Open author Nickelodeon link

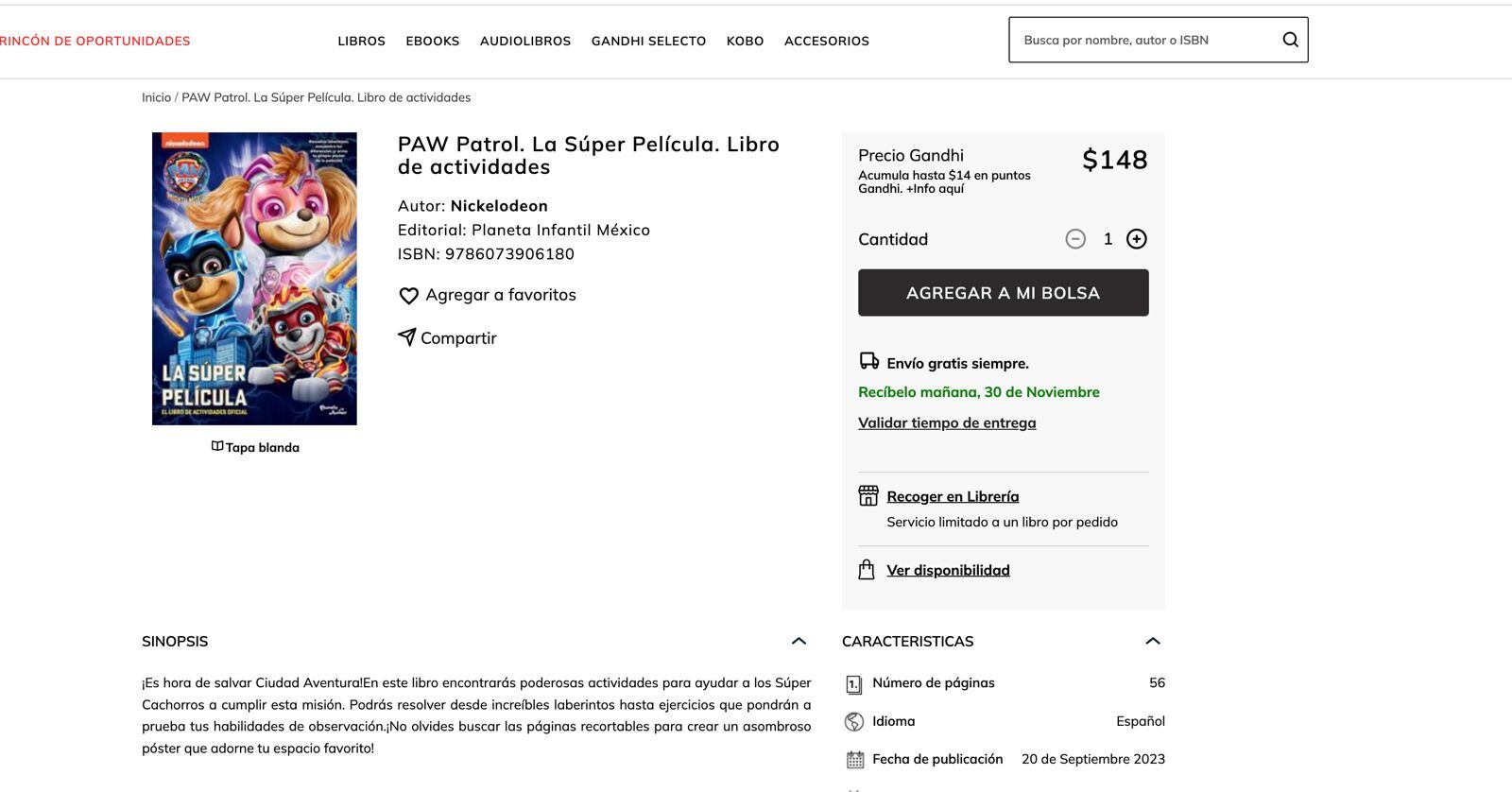tap(499, 206)
